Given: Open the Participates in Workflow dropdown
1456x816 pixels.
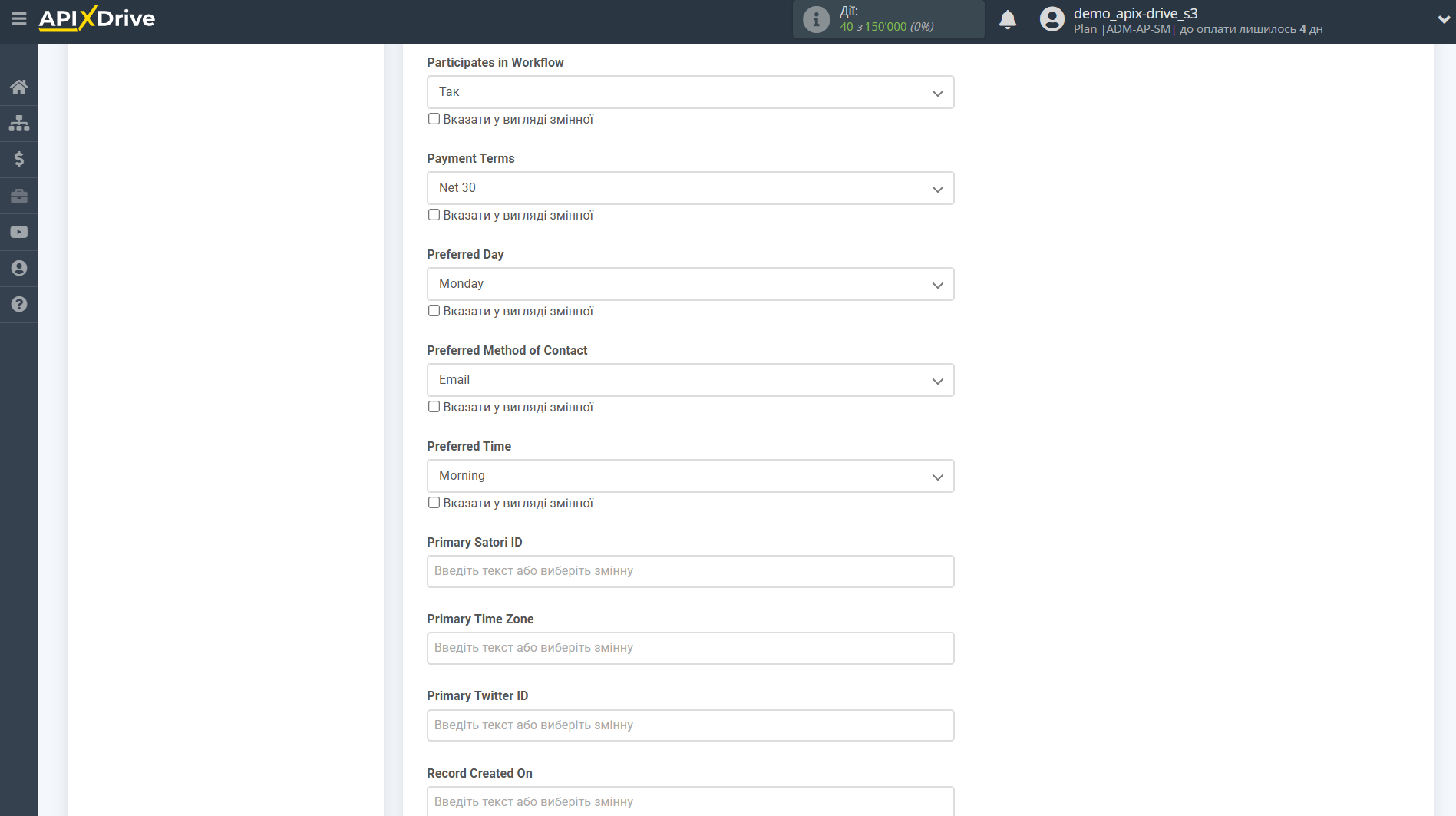Looking at the screenshot, I should [x=690, y=92].
